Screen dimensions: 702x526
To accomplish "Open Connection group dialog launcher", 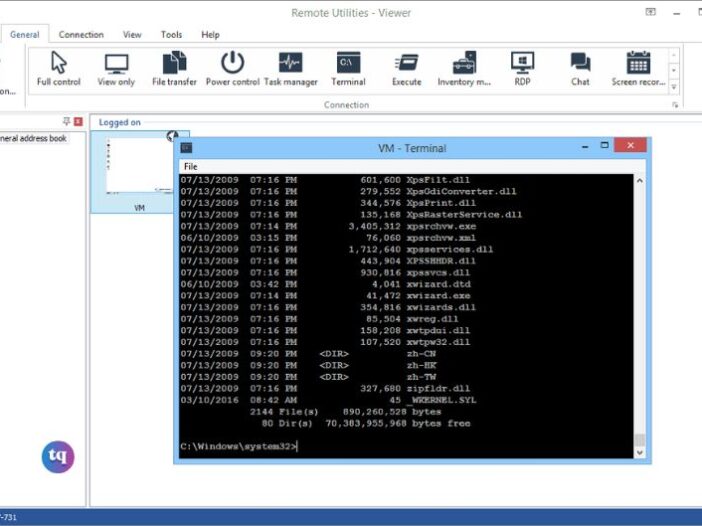I will pyautogui.click(x=675, y=105).
